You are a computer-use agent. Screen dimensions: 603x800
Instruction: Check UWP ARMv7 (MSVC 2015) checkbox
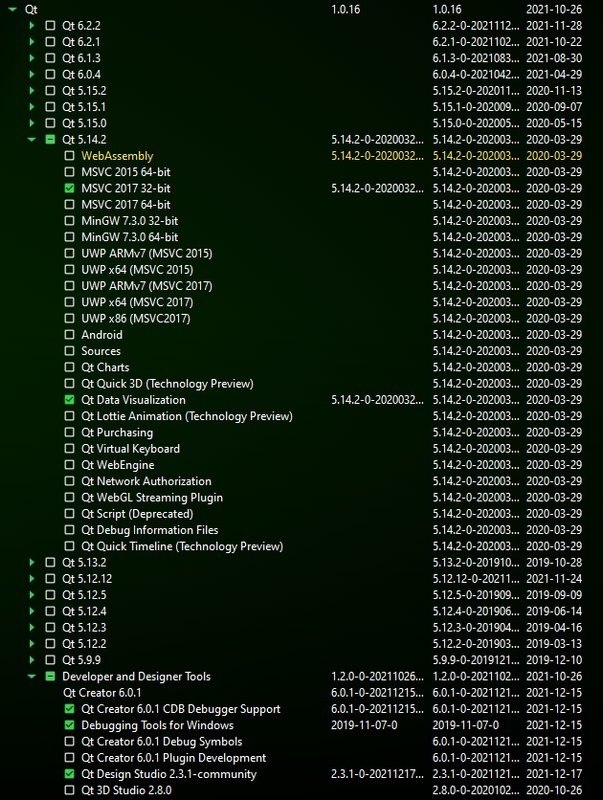pyautogui.click(x=69, y=253)
